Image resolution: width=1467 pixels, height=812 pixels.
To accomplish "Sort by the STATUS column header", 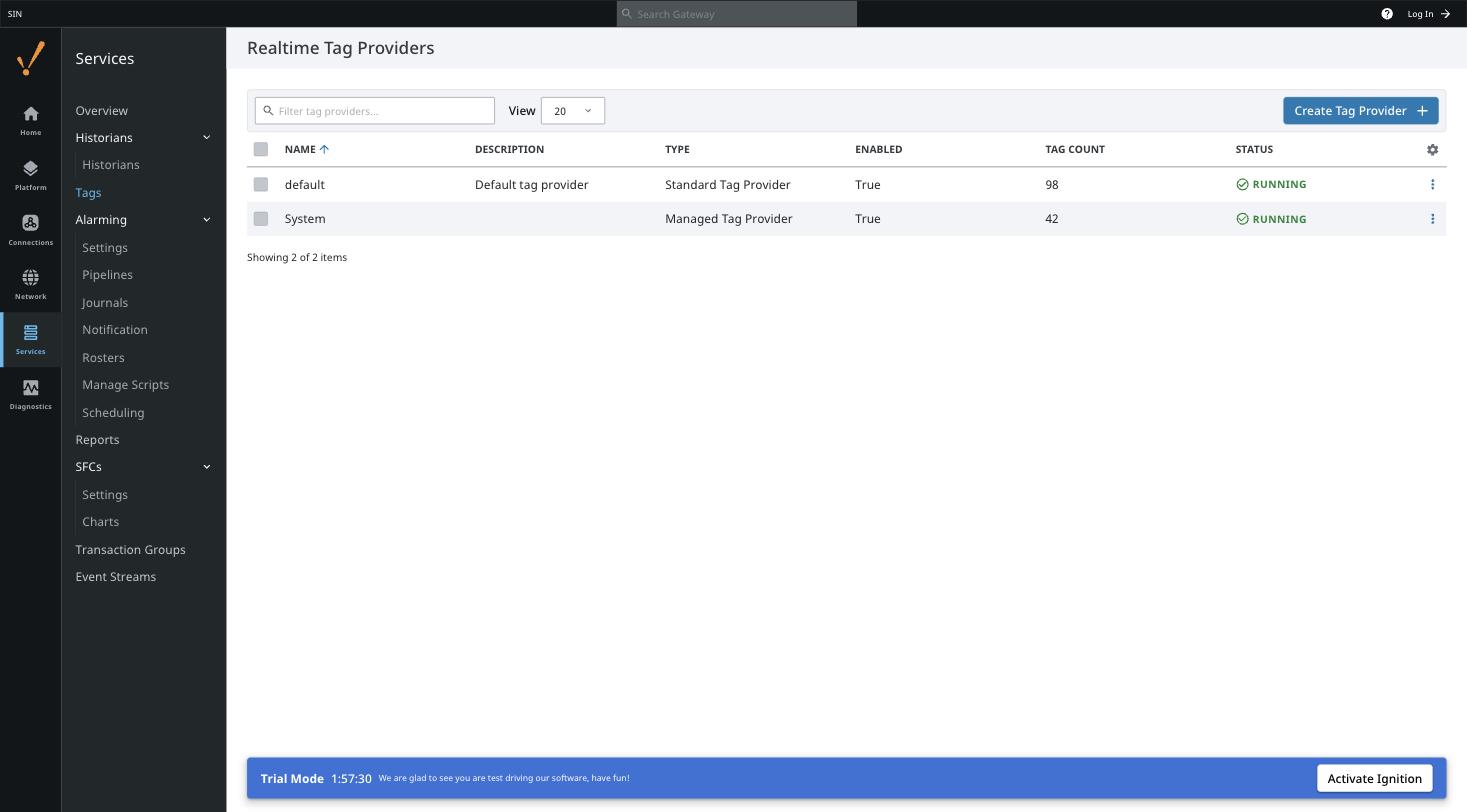I will tap(1254, 149).
